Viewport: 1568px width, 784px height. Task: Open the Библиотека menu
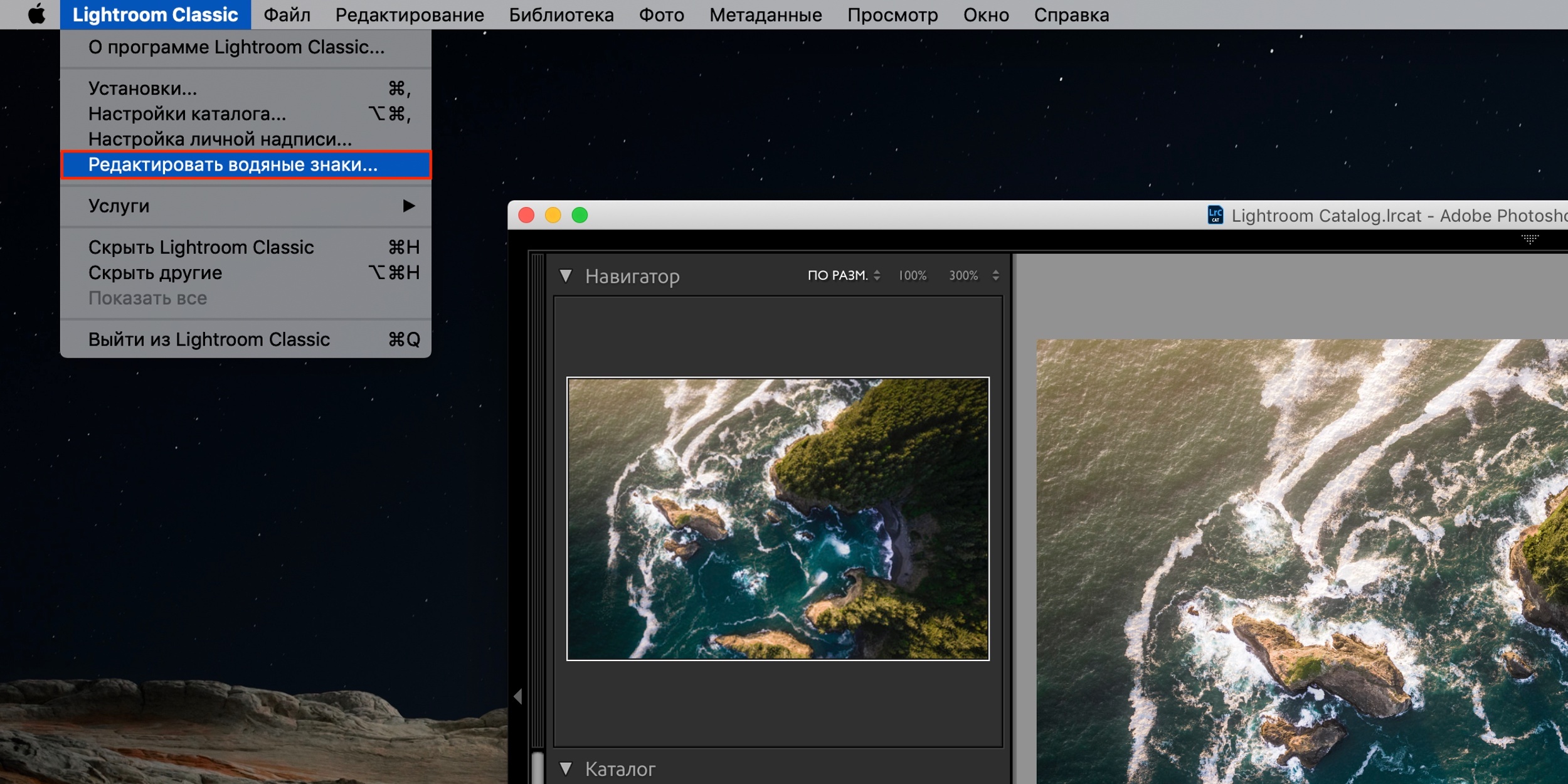pyautogui.click(x=561, y=14)
